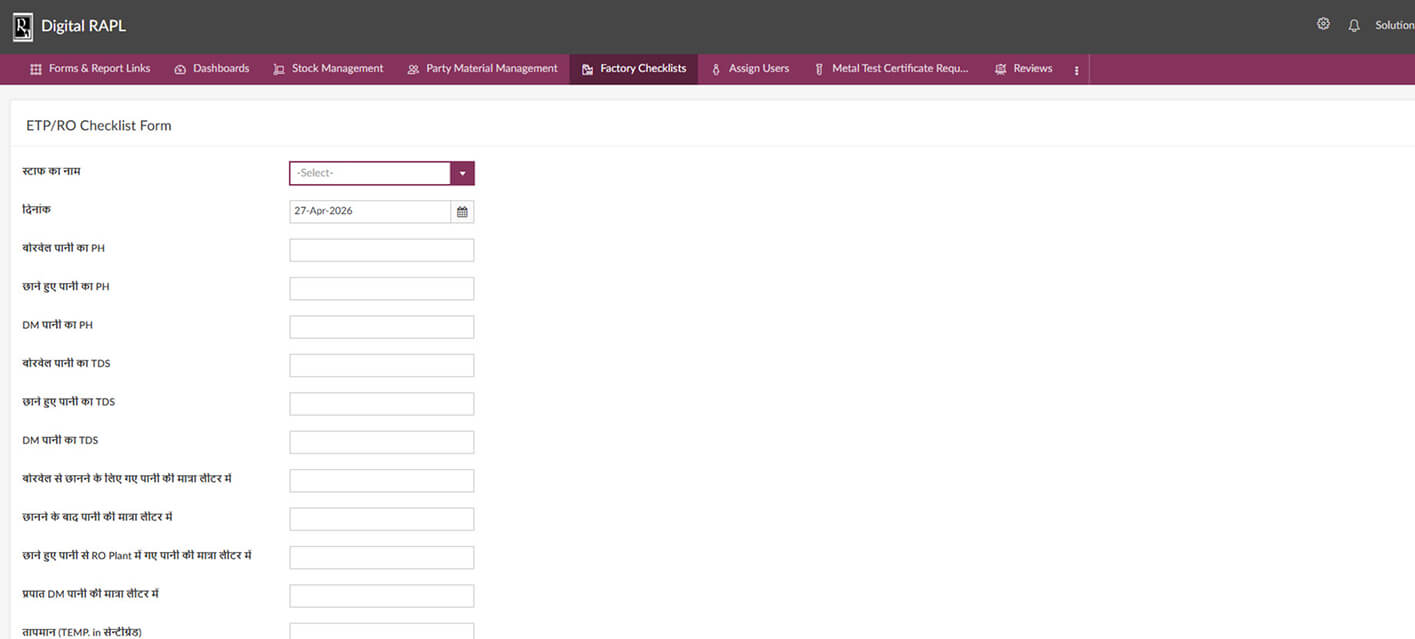Open the more tabs vertical dots menu
Screen dimensions: 1415x639
(x=1076, y=70)
